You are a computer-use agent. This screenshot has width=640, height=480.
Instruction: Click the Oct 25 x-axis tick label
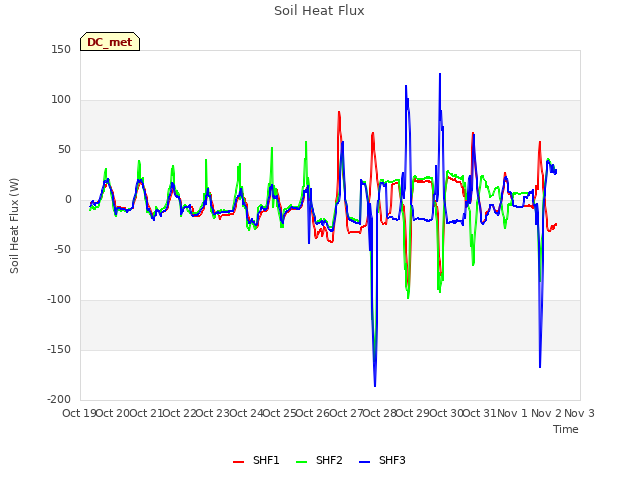279,413
